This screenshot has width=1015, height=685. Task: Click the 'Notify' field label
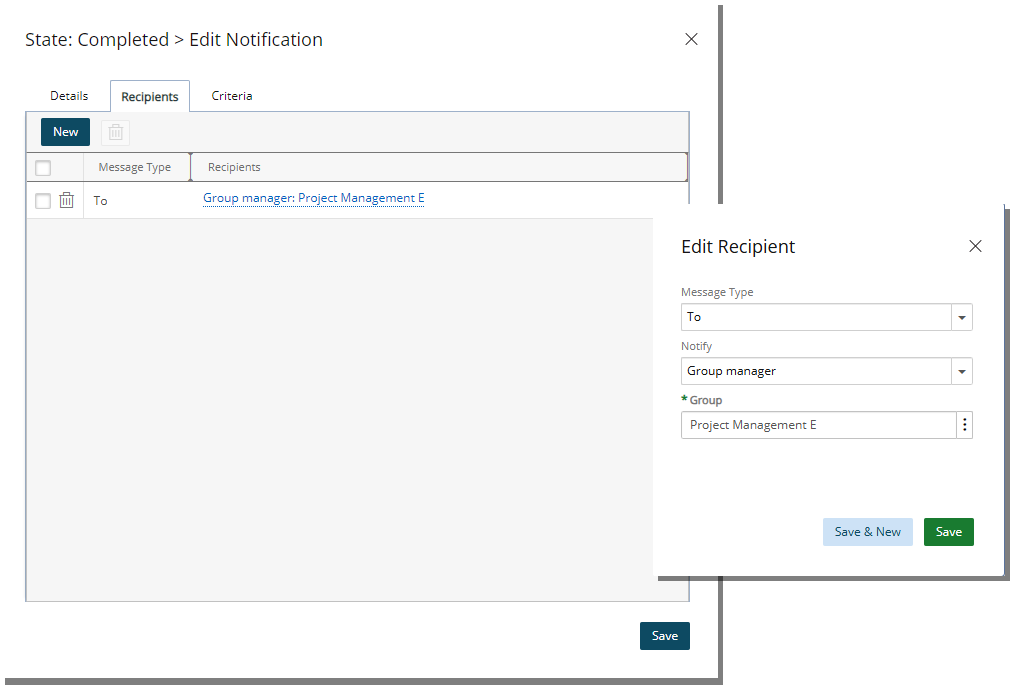click(697, 346)
